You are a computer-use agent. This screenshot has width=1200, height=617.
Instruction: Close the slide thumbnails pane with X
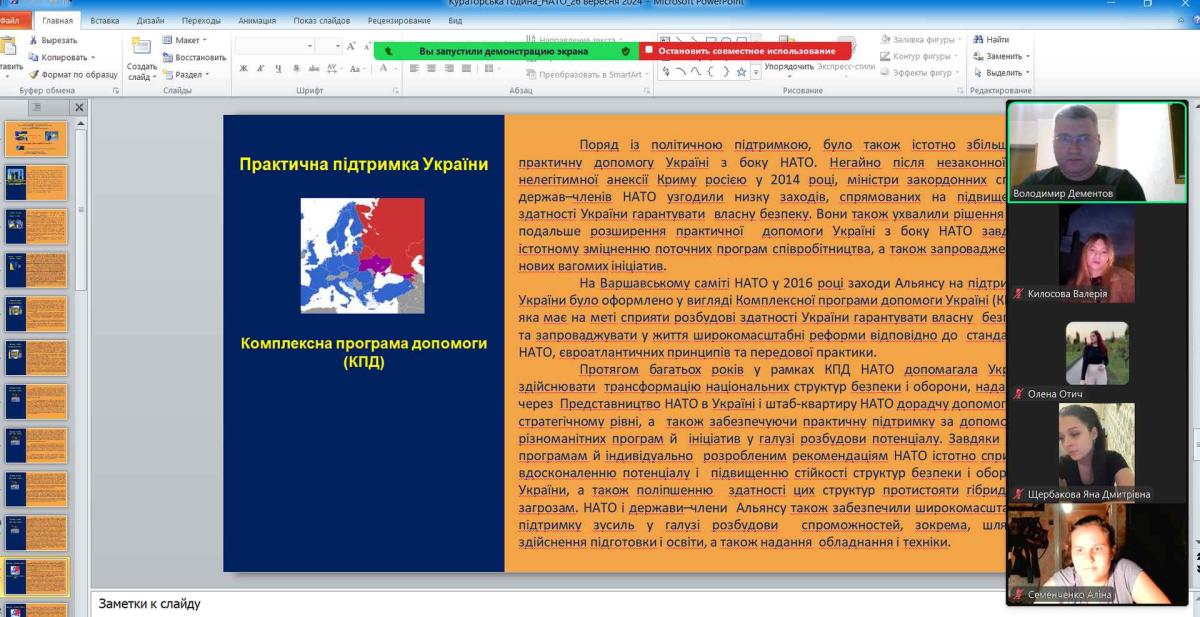tap(79, 107)
